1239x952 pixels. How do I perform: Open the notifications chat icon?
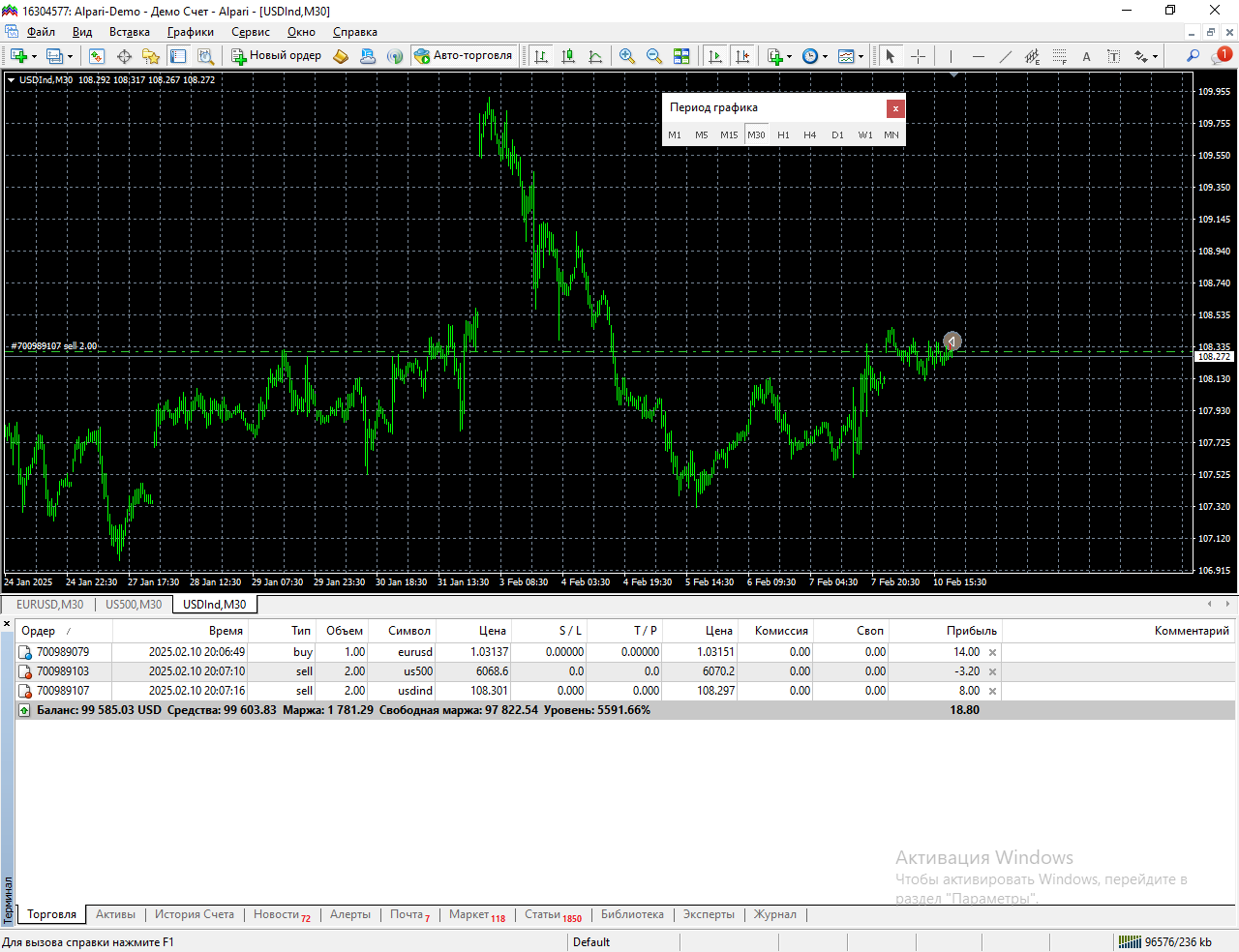pyautogui.click(x=1222, y=56)
